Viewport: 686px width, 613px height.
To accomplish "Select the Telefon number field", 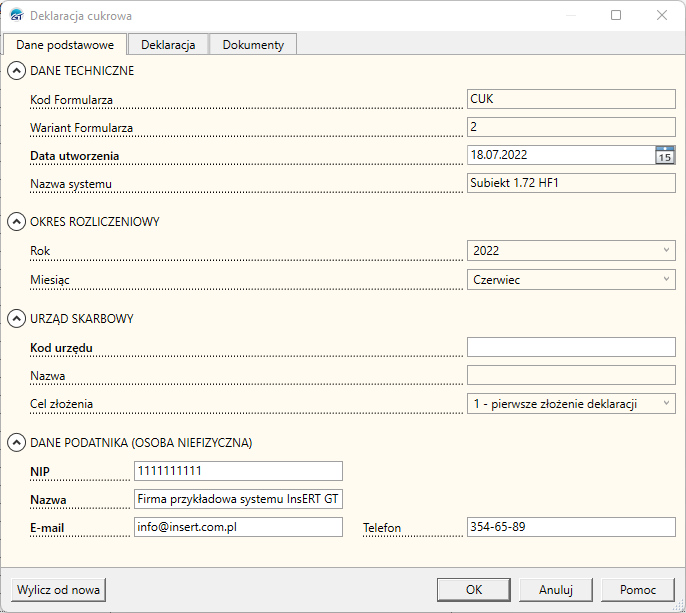I will coord(571,527).
